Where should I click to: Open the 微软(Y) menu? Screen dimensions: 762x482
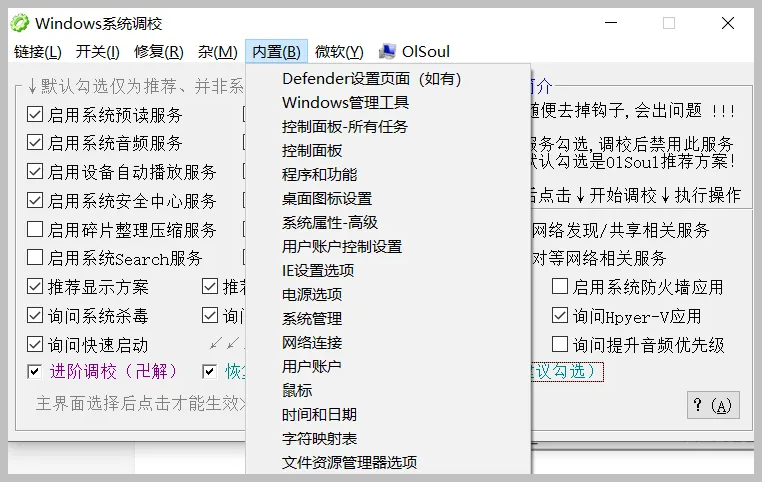pos(339,52)
